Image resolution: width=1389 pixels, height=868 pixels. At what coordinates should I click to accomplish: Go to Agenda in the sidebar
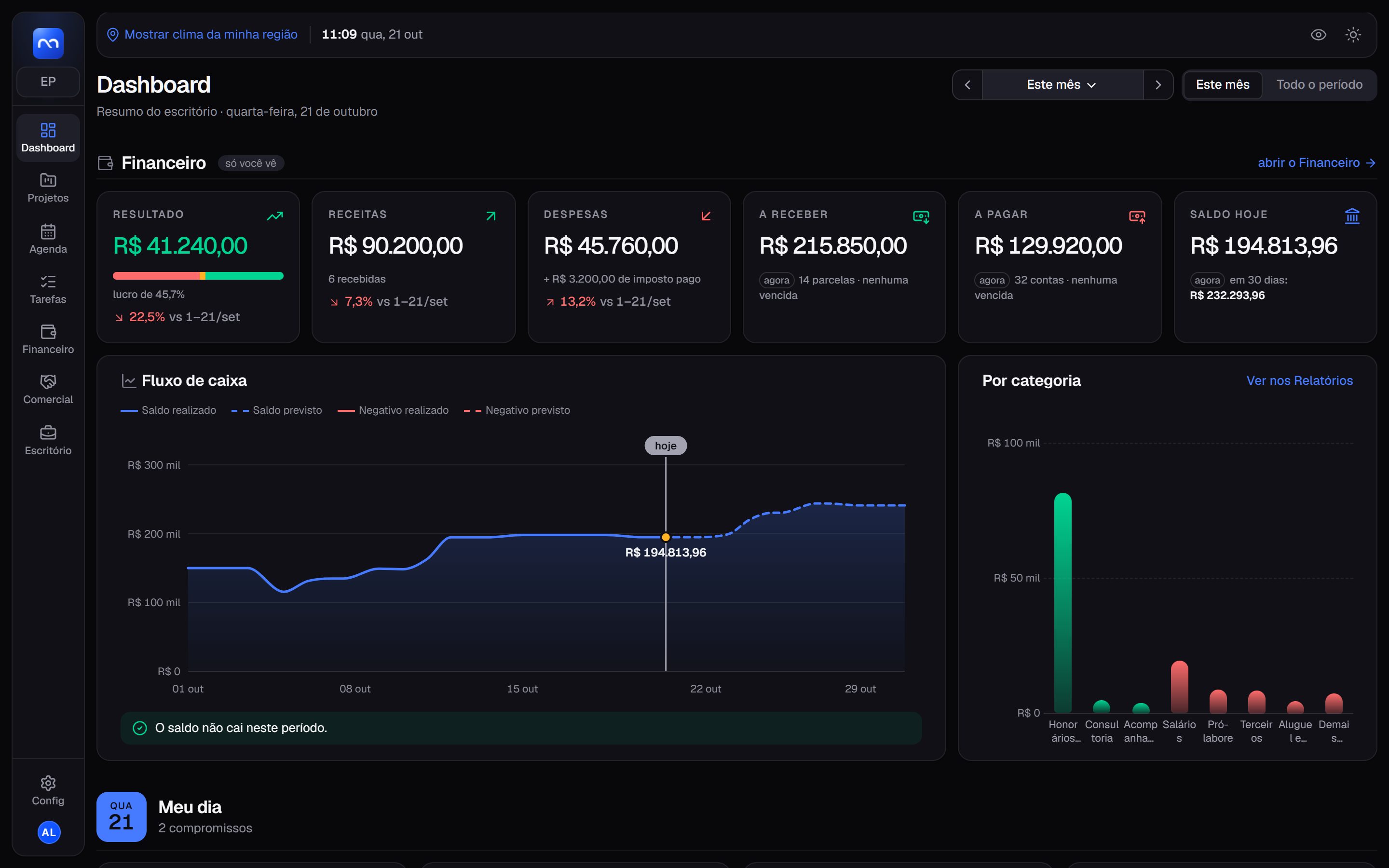coord(48,239)
